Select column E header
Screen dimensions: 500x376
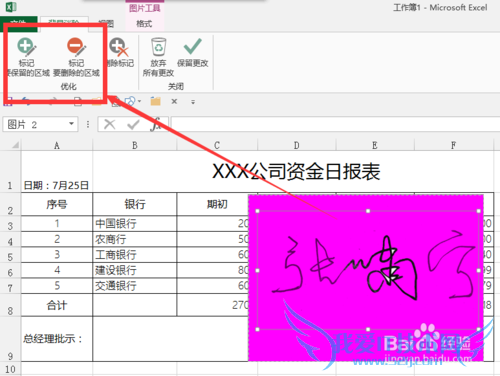point(375,145)
